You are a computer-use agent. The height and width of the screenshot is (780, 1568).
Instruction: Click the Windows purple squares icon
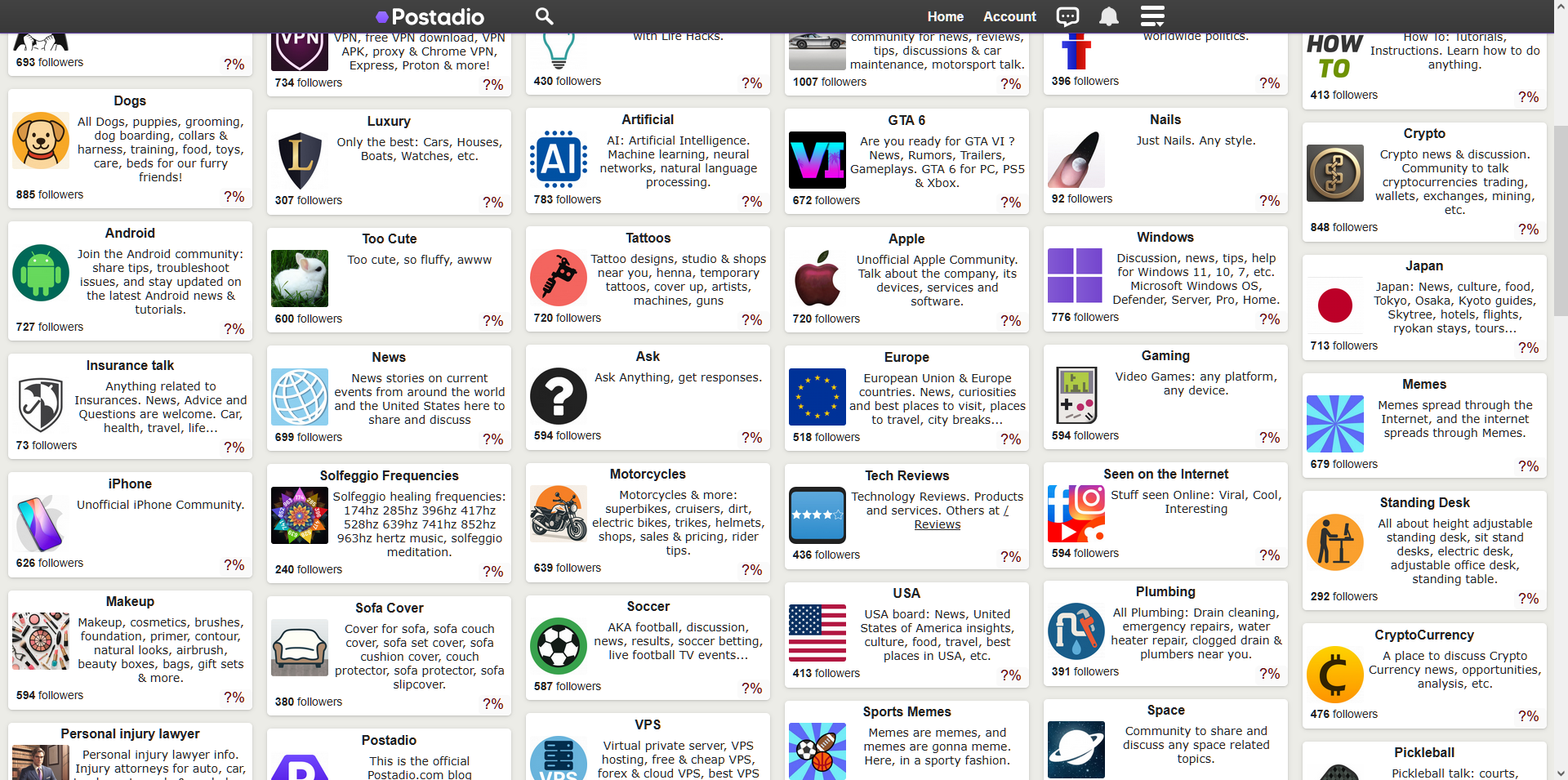click(x=1076, y=277)
